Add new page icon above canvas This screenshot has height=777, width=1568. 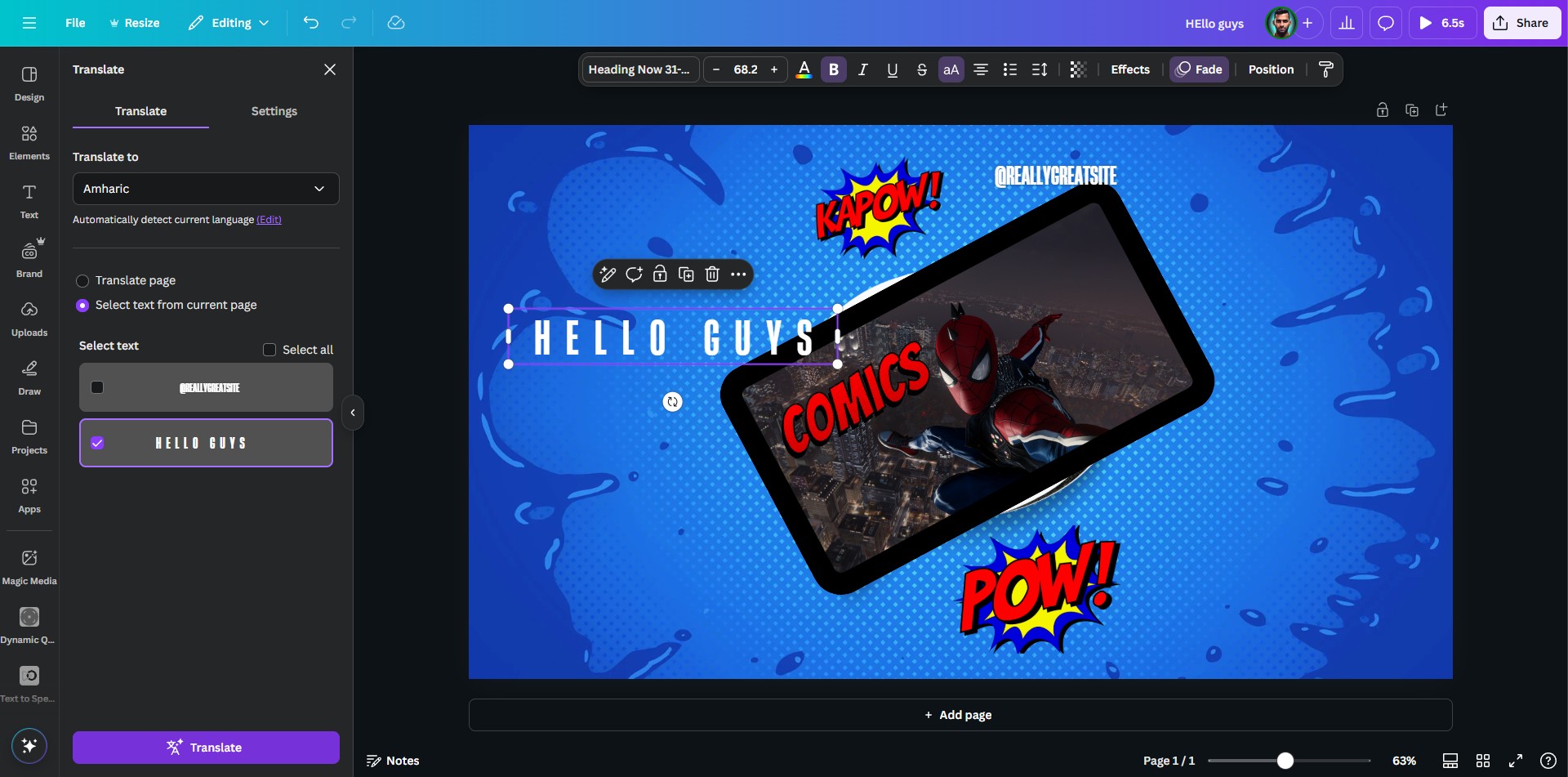[1441, 109]
